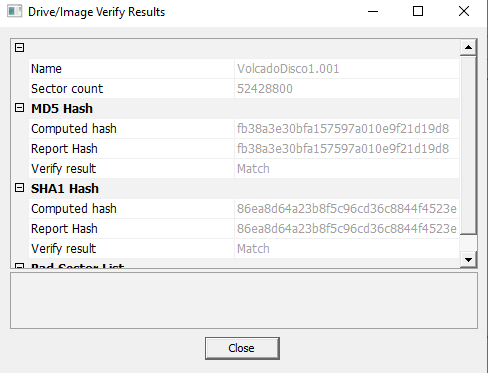Select the SHA1 Report Hash row
This screenshot has height=373, width=488.
(244, 229)
